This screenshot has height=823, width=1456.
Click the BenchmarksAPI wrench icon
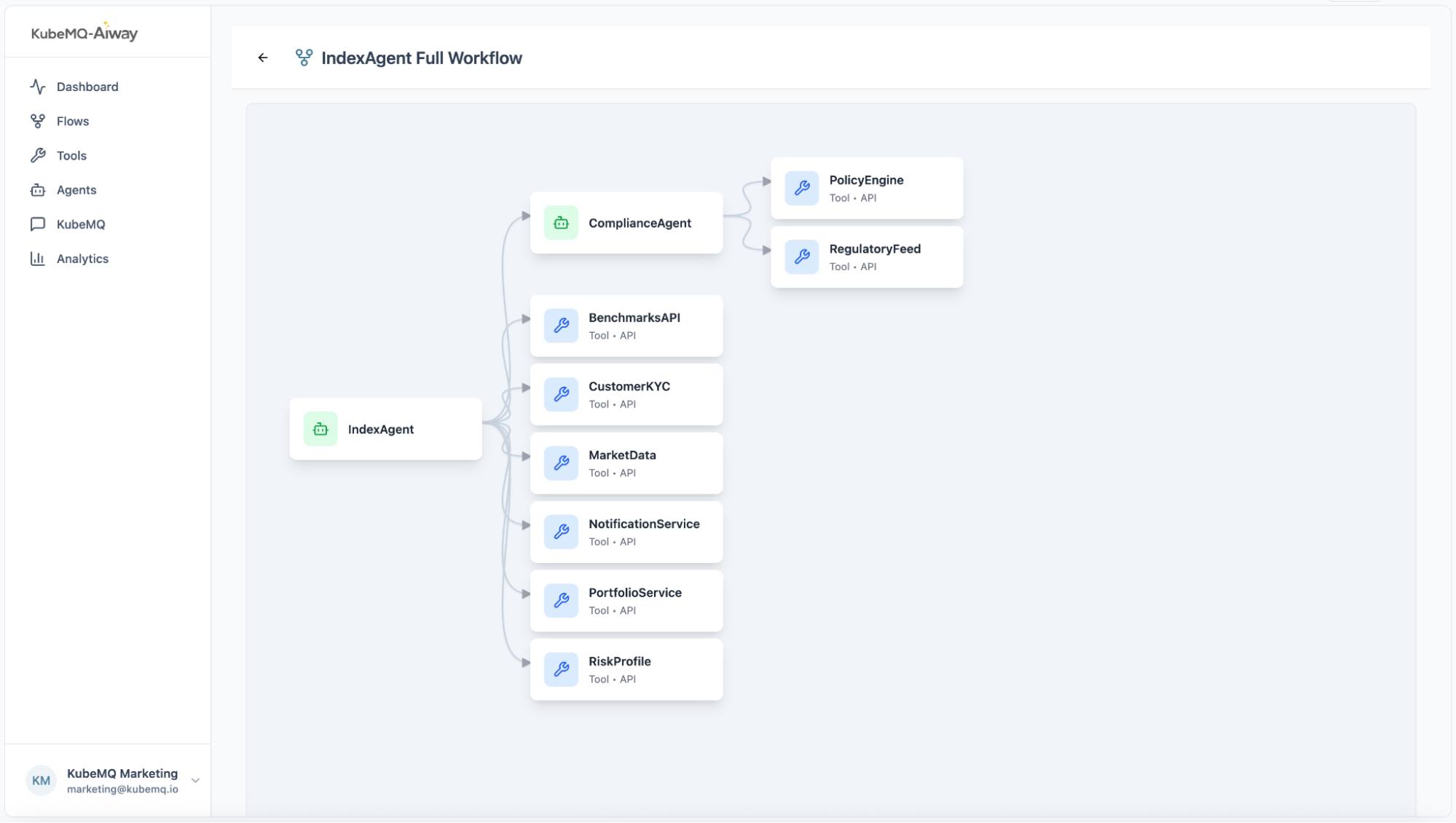(561, 326)
